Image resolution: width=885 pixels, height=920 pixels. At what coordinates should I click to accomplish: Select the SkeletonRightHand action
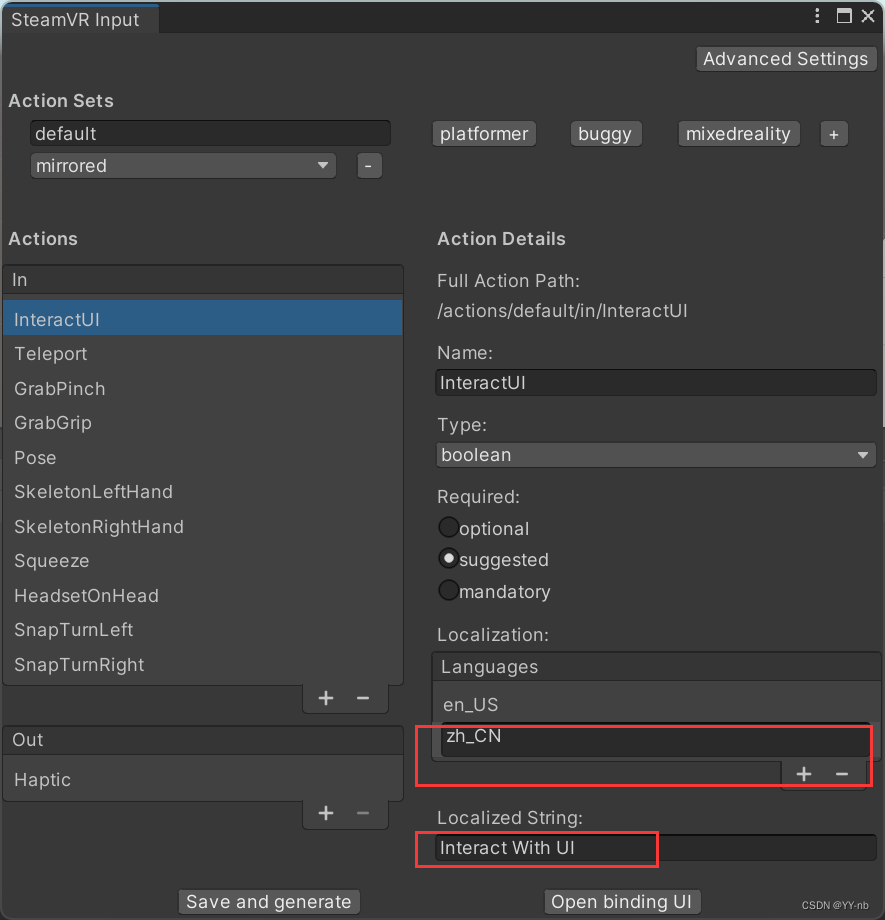(x=203, y=526)
